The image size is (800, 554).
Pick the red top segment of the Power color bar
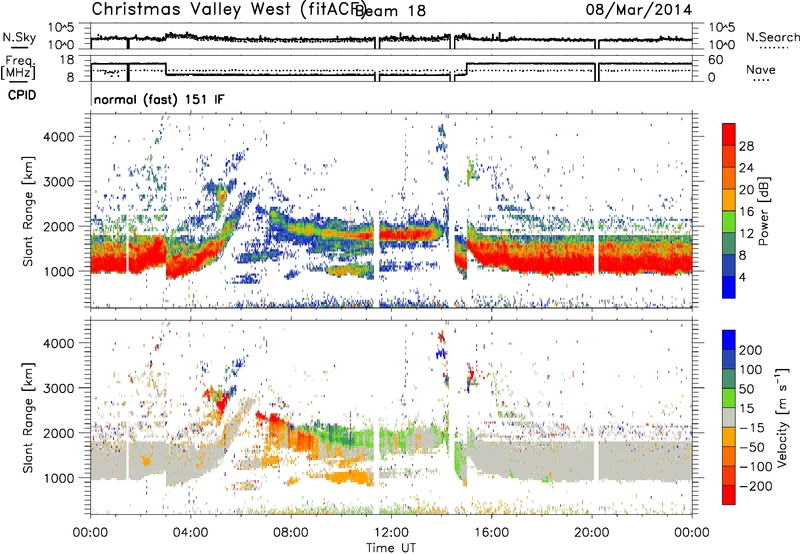729,135
